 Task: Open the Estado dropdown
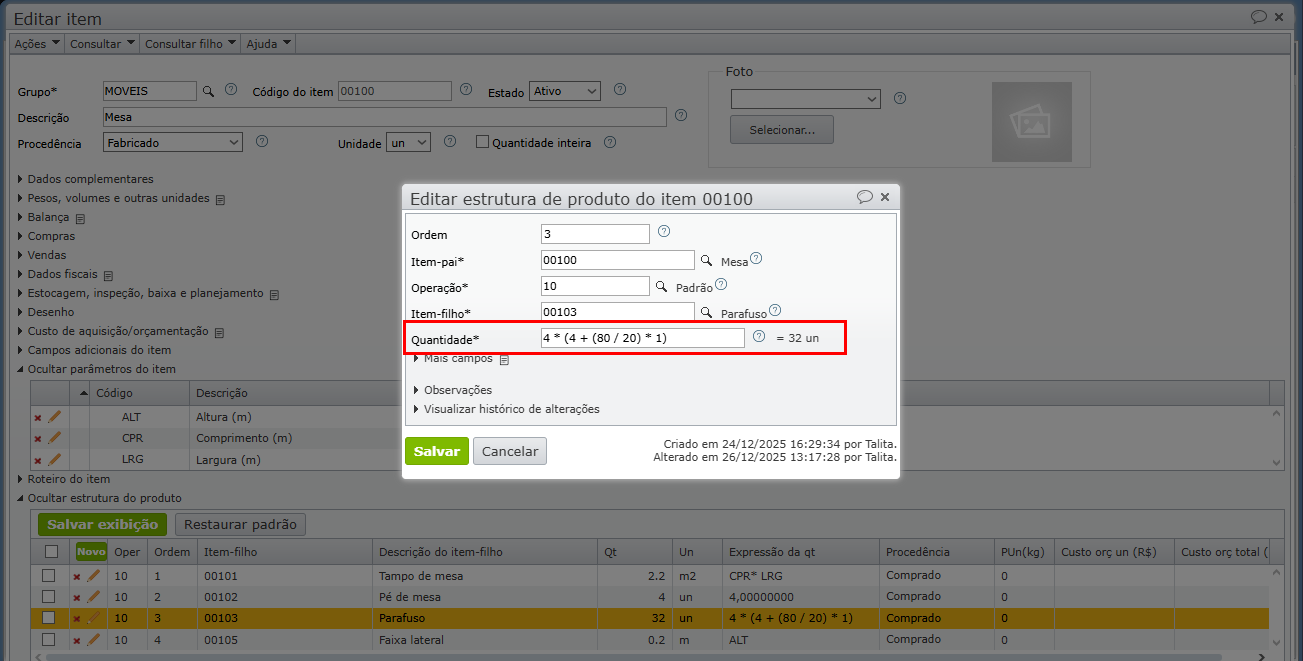click(x=565, y=91)
